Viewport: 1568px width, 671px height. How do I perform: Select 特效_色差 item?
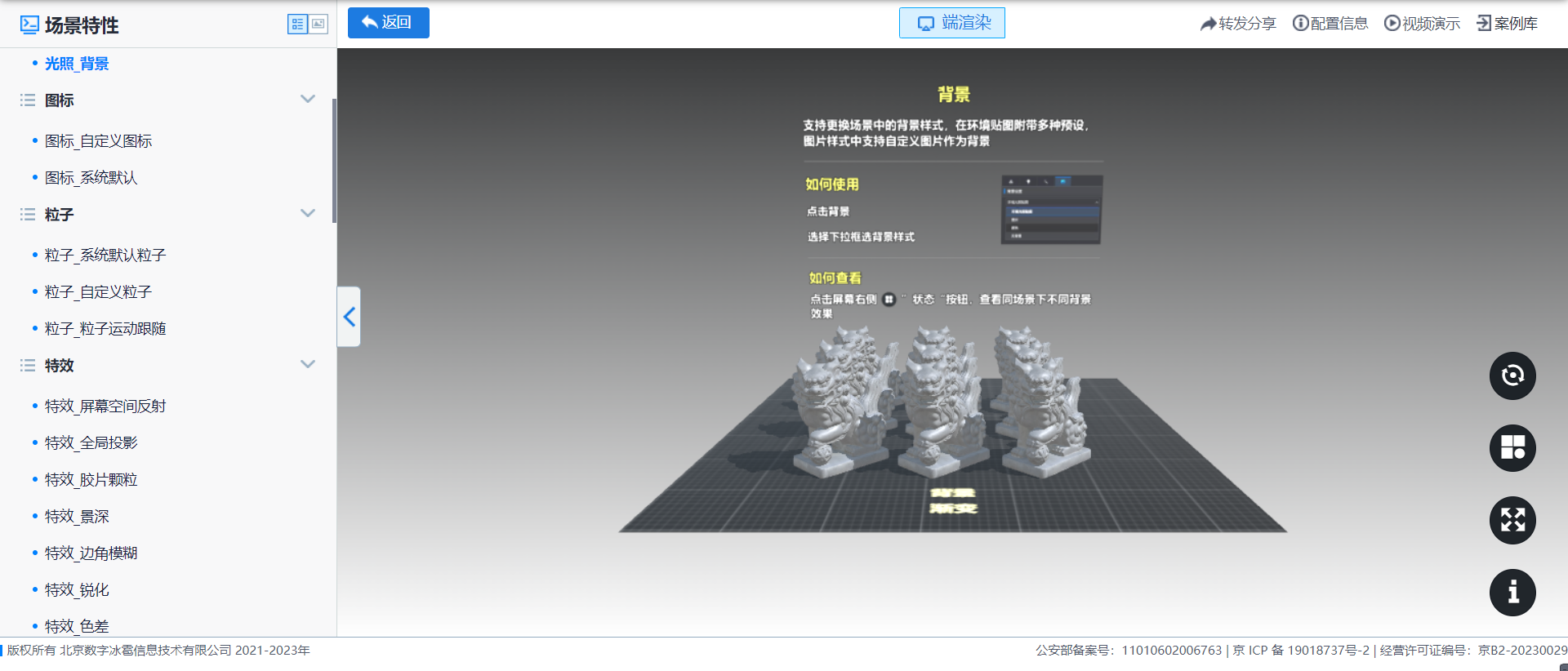[77, 626]
